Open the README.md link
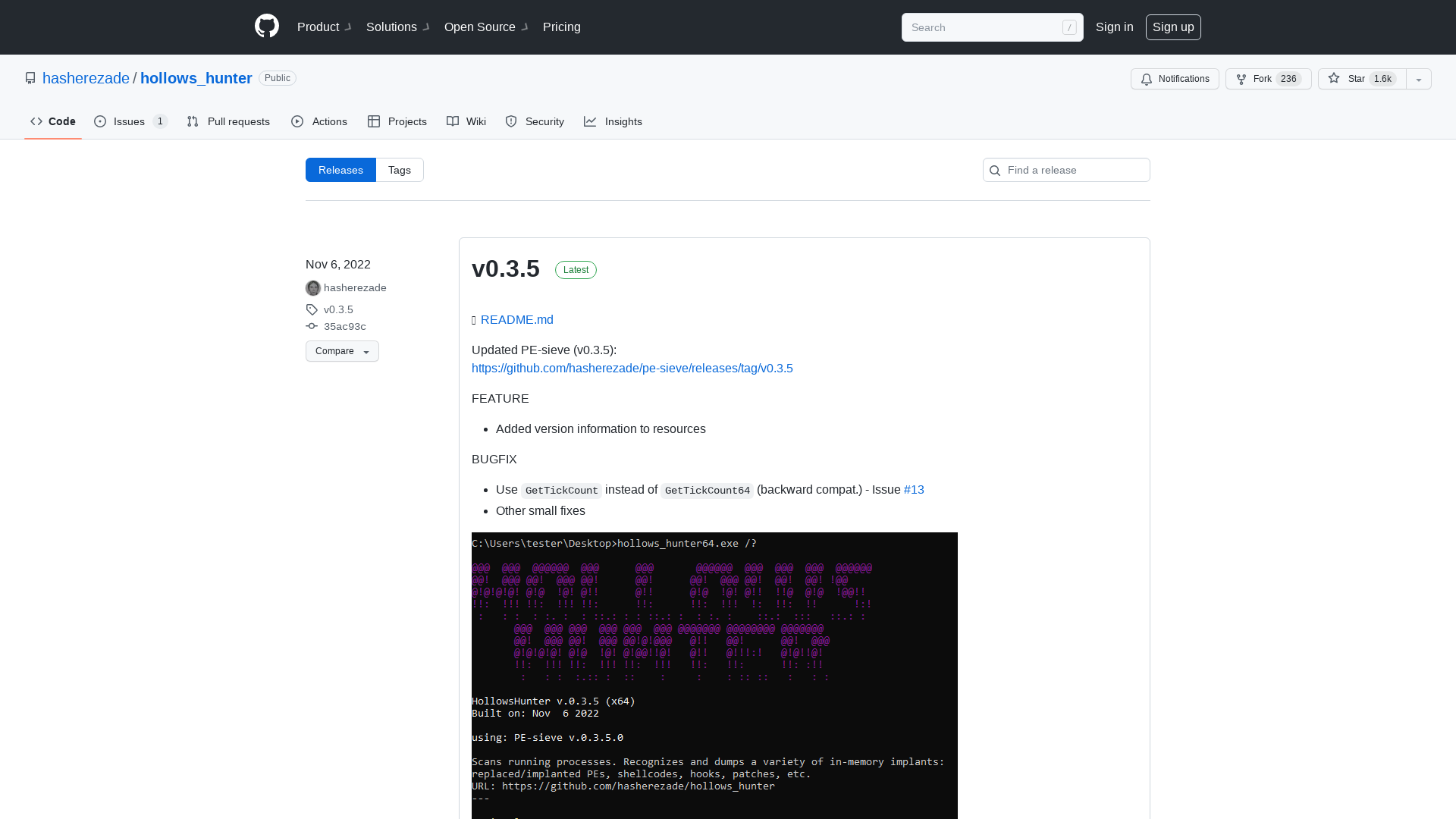 (517, 320)
